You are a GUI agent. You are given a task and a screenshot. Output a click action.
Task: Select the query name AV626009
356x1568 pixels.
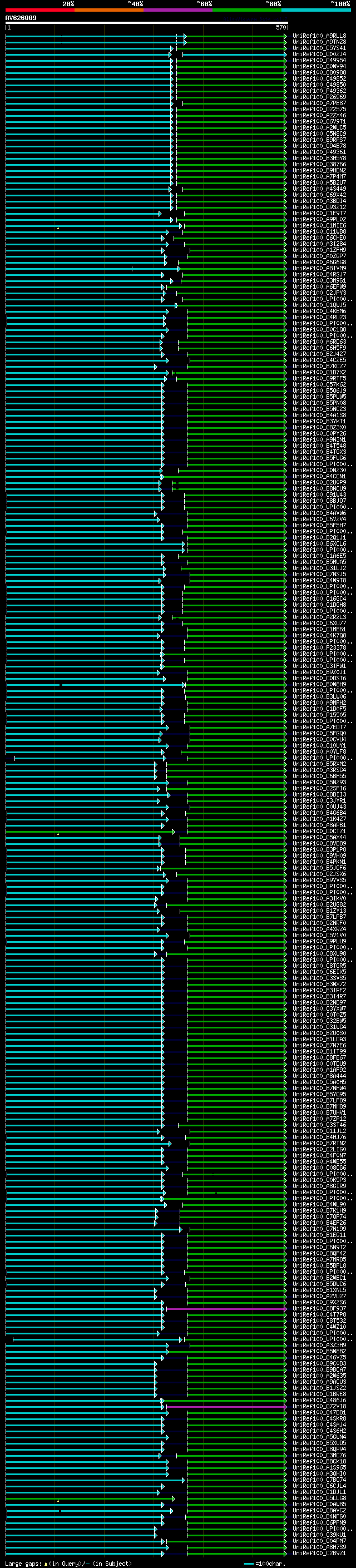(x=21, y=18)
